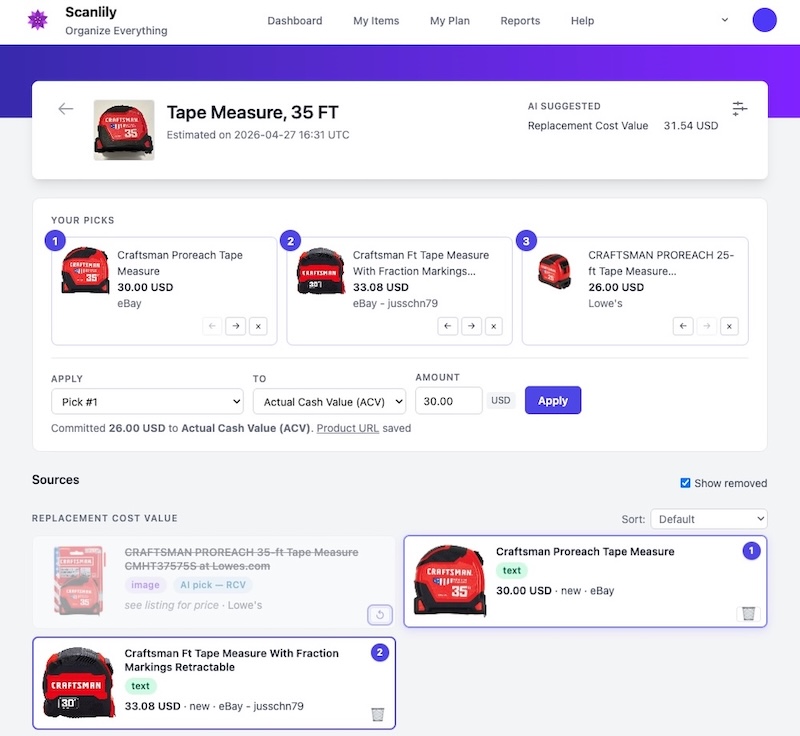This screenshot has height=736, width=800.
Task: Click the Amount input field
Action: (448, 401)
